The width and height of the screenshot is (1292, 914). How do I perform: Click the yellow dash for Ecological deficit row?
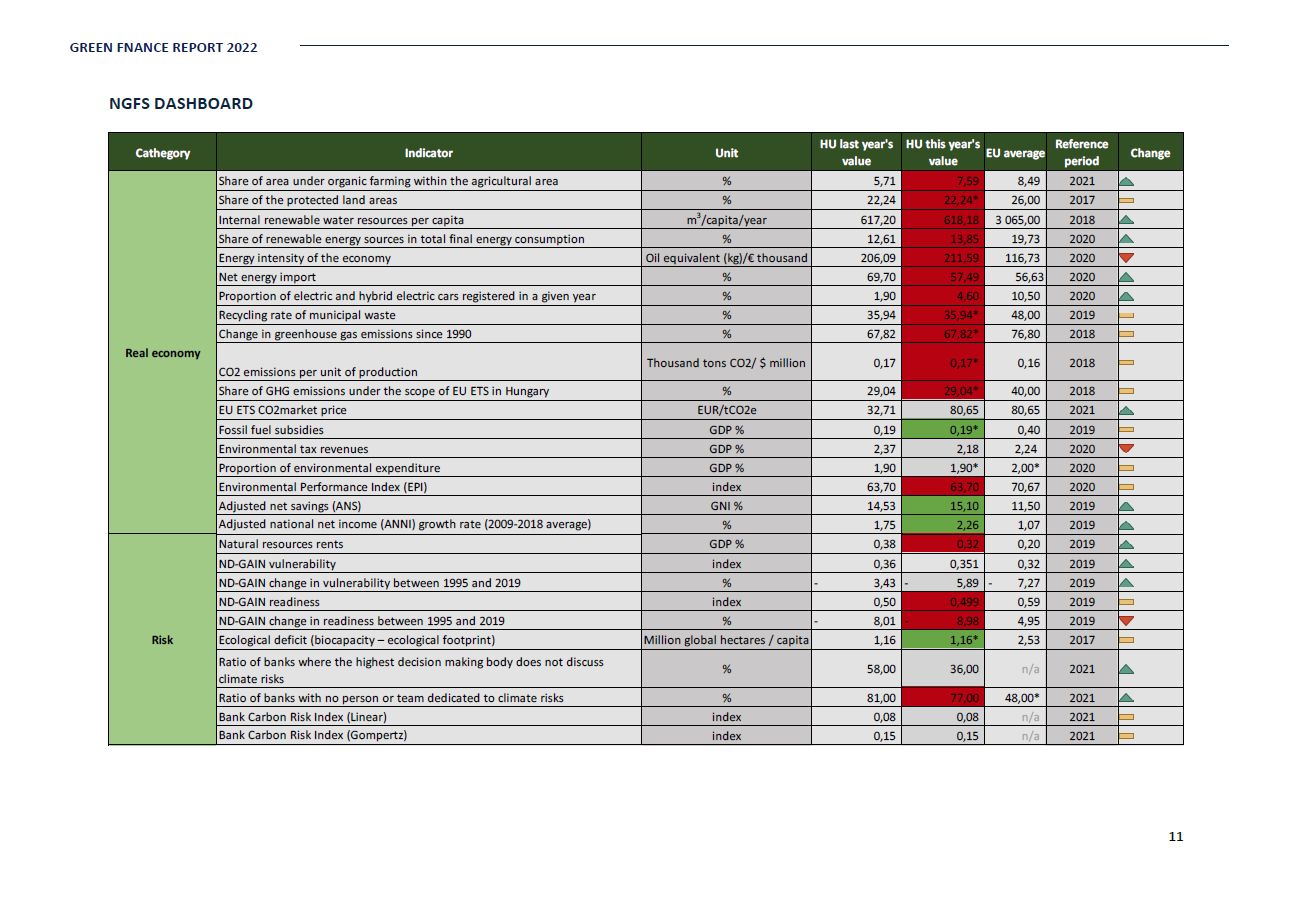click(x=1126, y=640)
